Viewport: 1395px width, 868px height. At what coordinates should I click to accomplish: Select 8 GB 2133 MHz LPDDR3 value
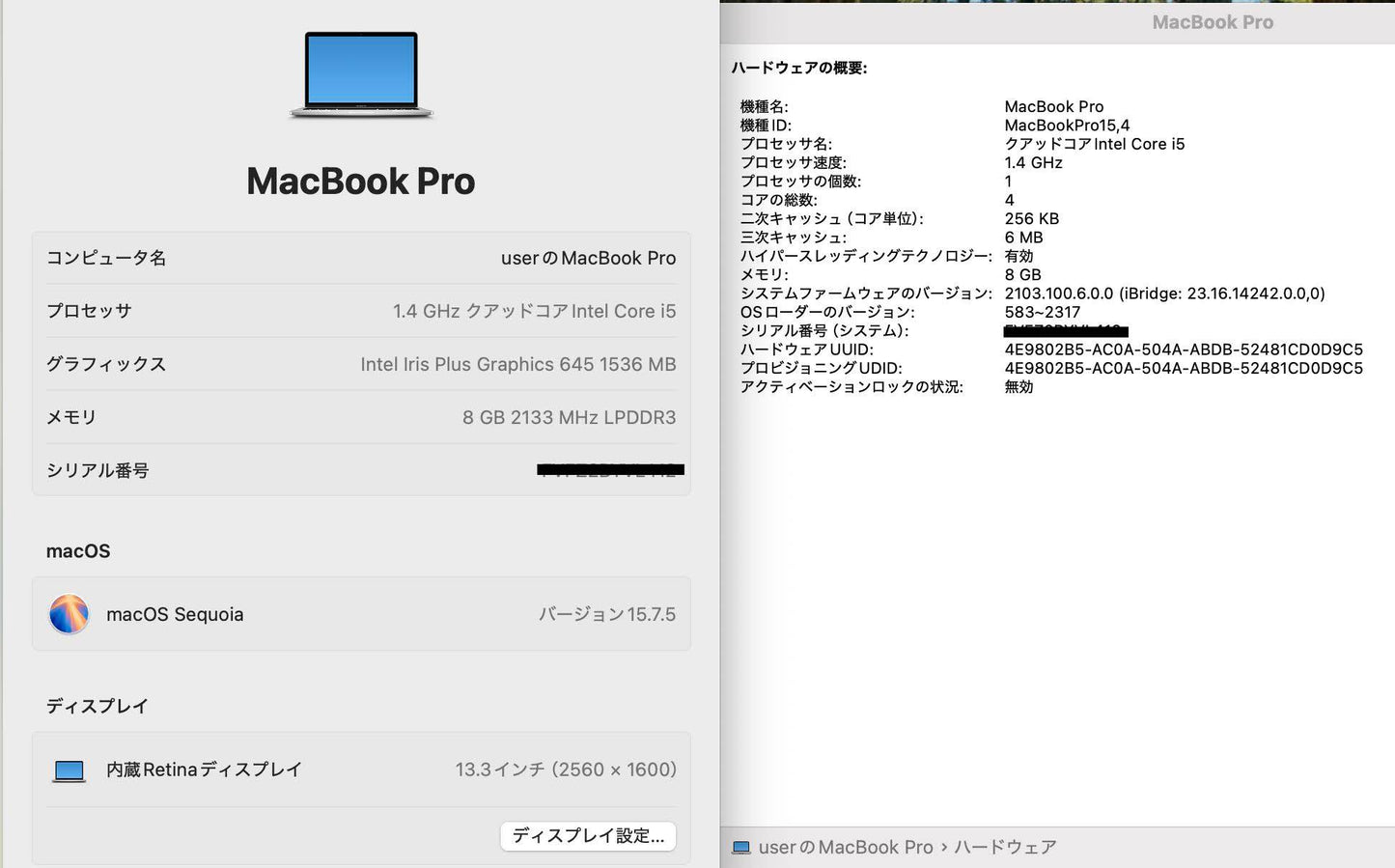[569, 417]
